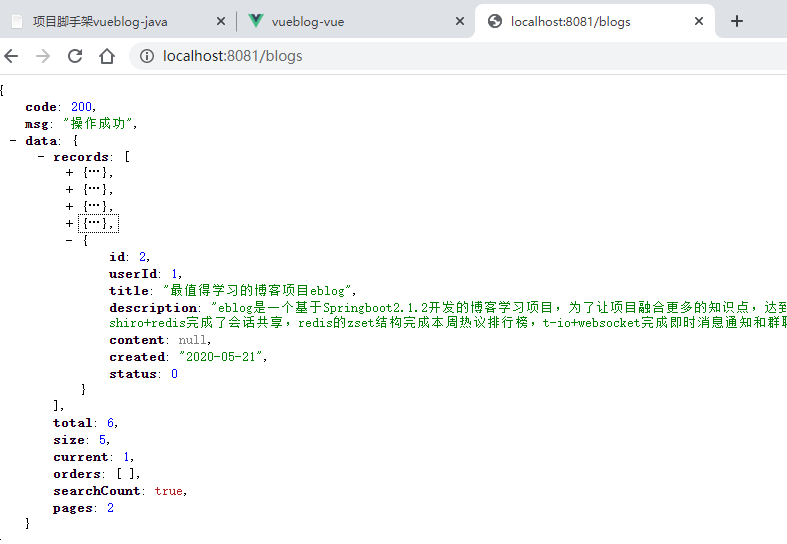Click the browser Forward arrow
This screenshot has width=787, height=544.
pos(43,56)
